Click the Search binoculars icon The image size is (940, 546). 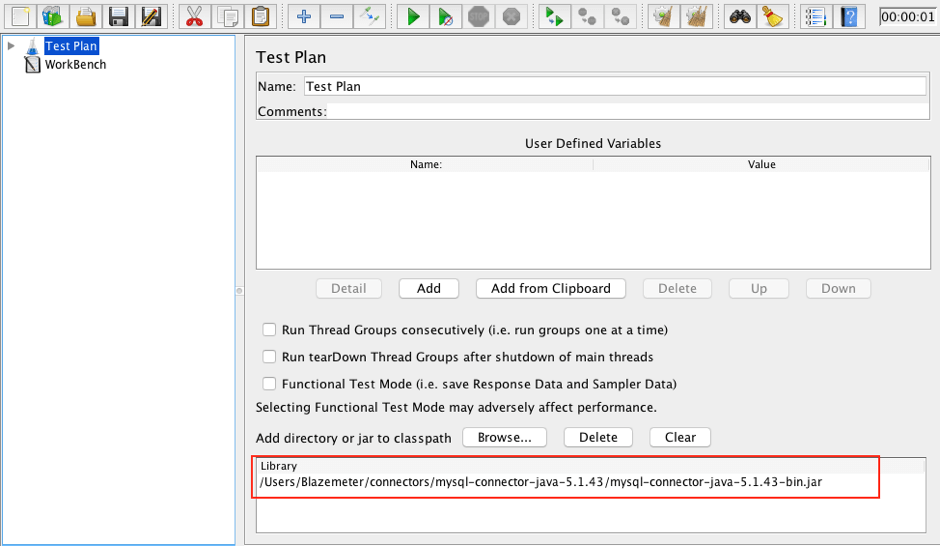pos(739,16)
